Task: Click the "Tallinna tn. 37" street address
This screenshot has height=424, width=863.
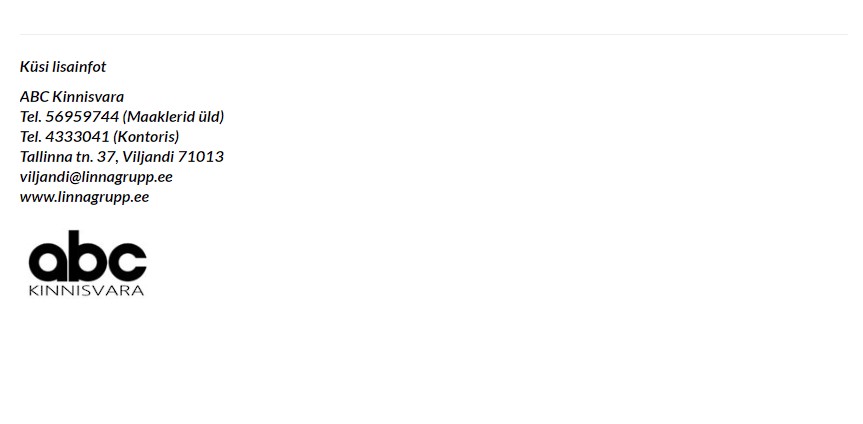Action: point(69,156)
